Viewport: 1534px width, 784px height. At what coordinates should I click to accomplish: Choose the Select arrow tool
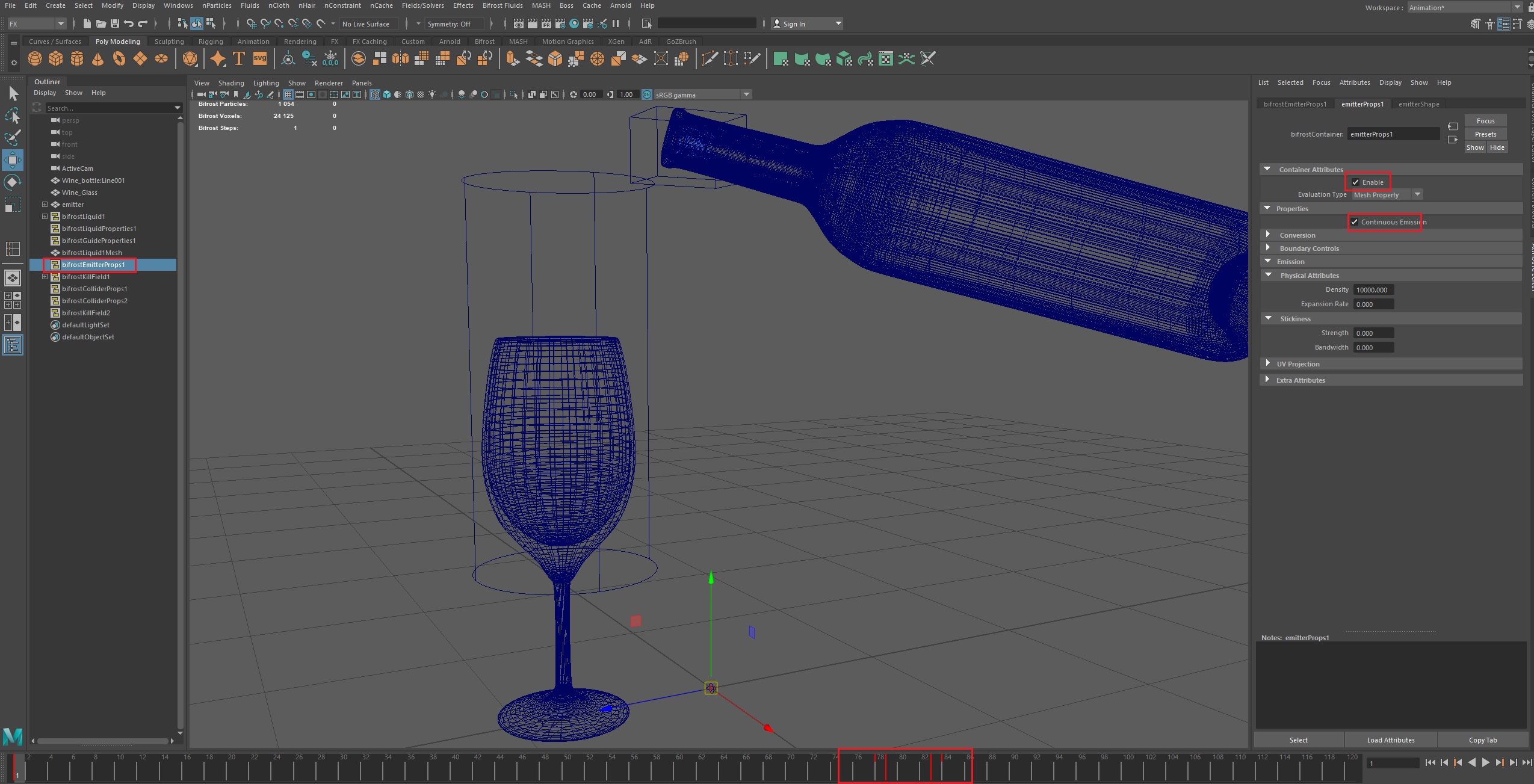click(x=13, y=93)
